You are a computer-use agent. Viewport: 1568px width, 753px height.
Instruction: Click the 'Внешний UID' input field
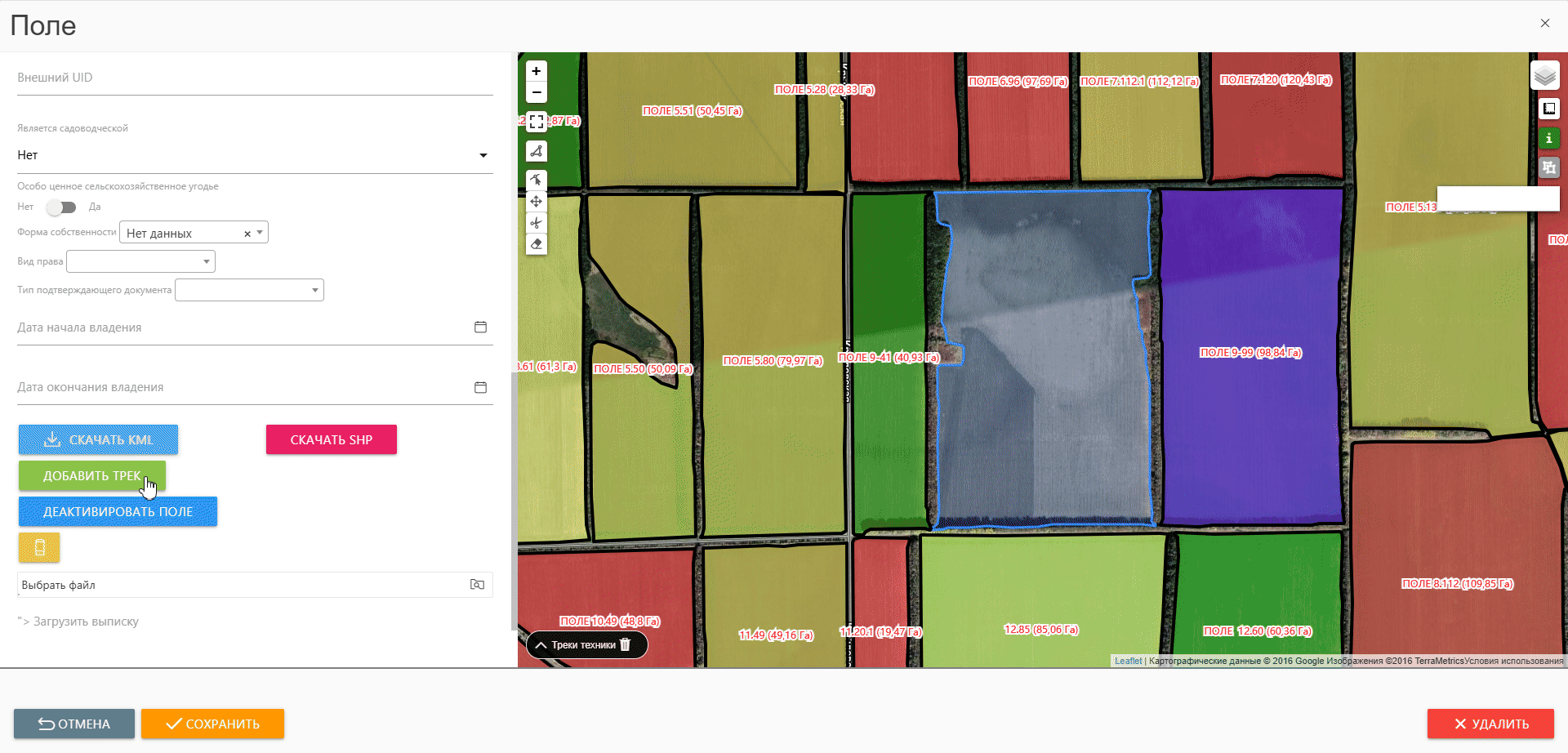pos(254,78)
